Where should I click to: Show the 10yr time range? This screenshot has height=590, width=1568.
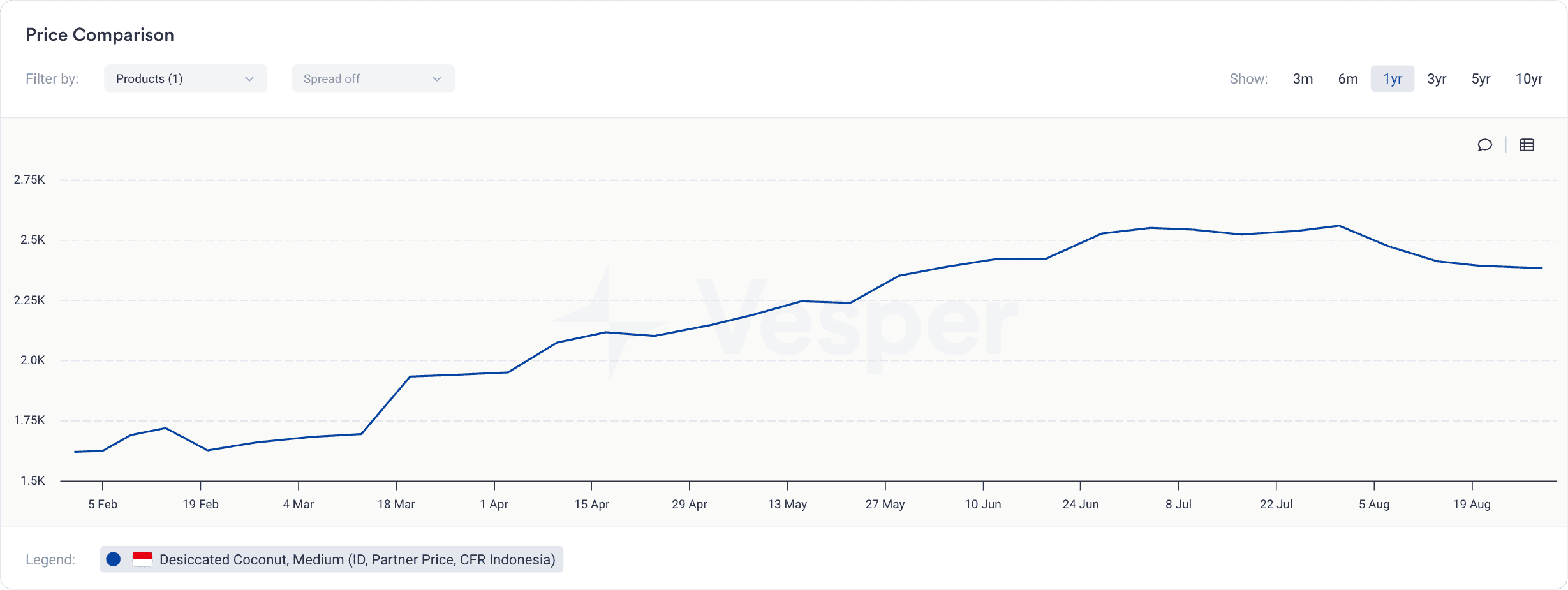tap(1529, 78)
